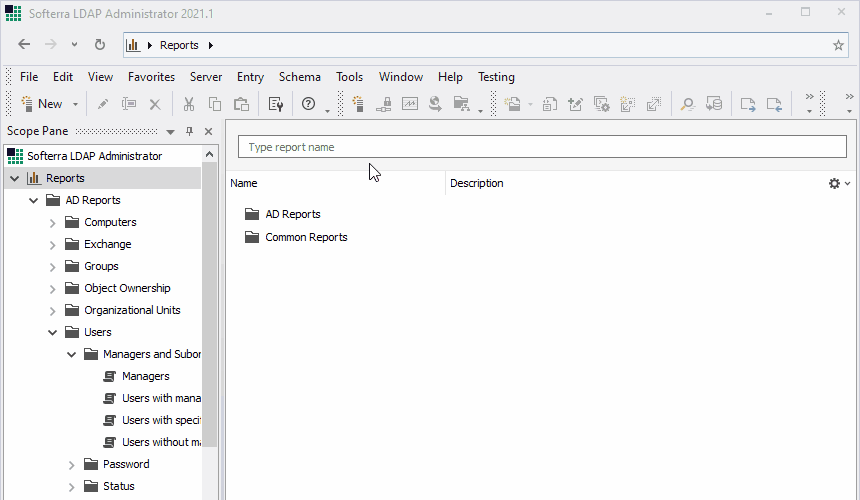Open the Scope Pane dropdown arrow
860x500 pixels.
coord(171,132)
